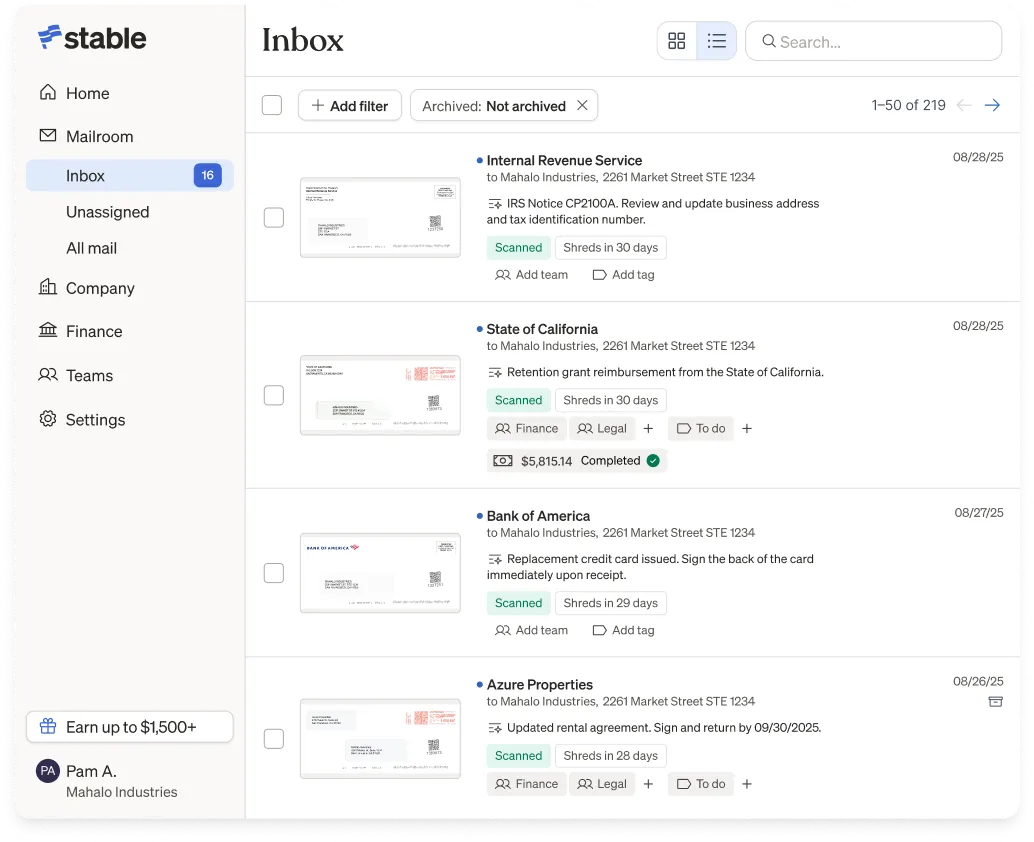The width and height of the screenshot is (1034, 842).
Task: Click the Settings gear icon
Action: [48, 419]
